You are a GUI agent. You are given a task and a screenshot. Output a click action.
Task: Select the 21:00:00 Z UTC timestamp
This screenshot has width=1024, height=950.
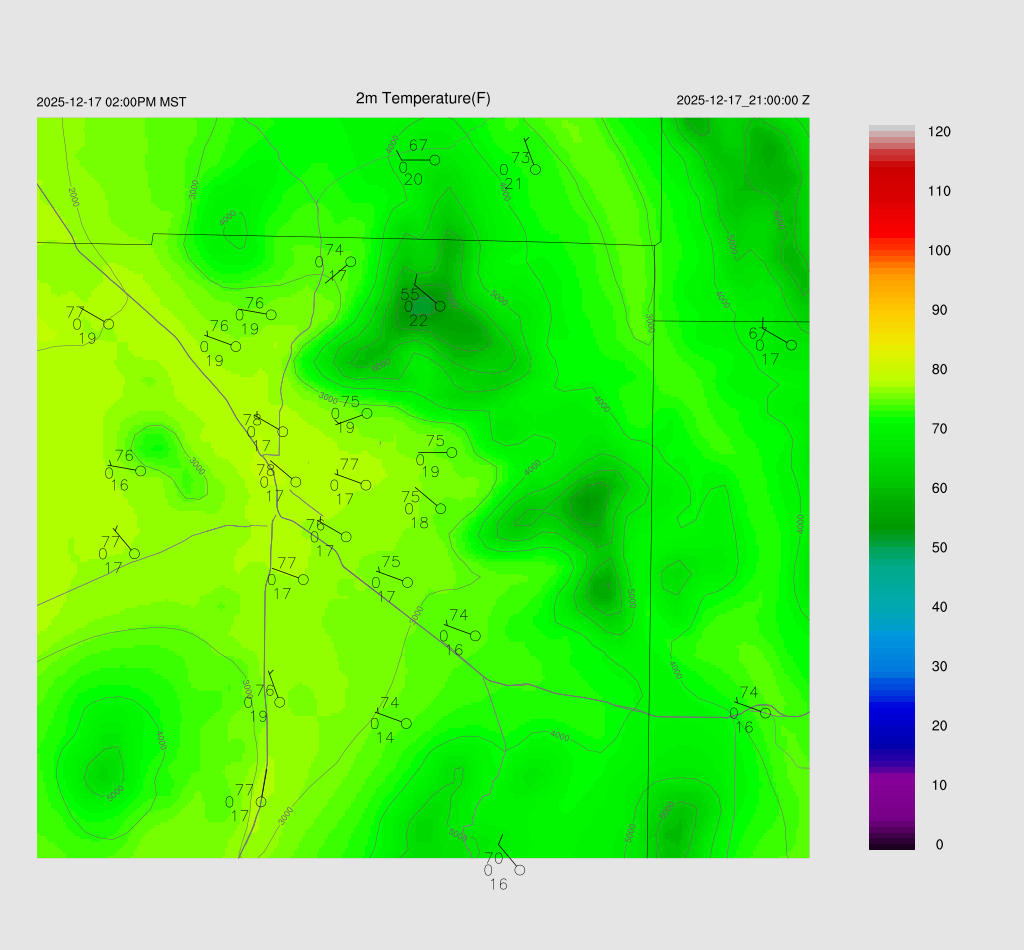[743, 100]
